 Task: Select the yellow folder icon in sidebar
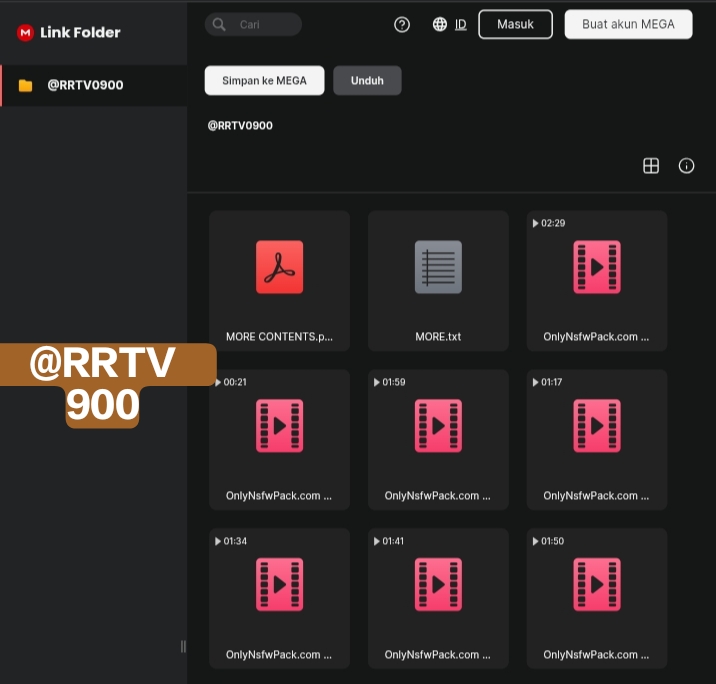point(26,85)
